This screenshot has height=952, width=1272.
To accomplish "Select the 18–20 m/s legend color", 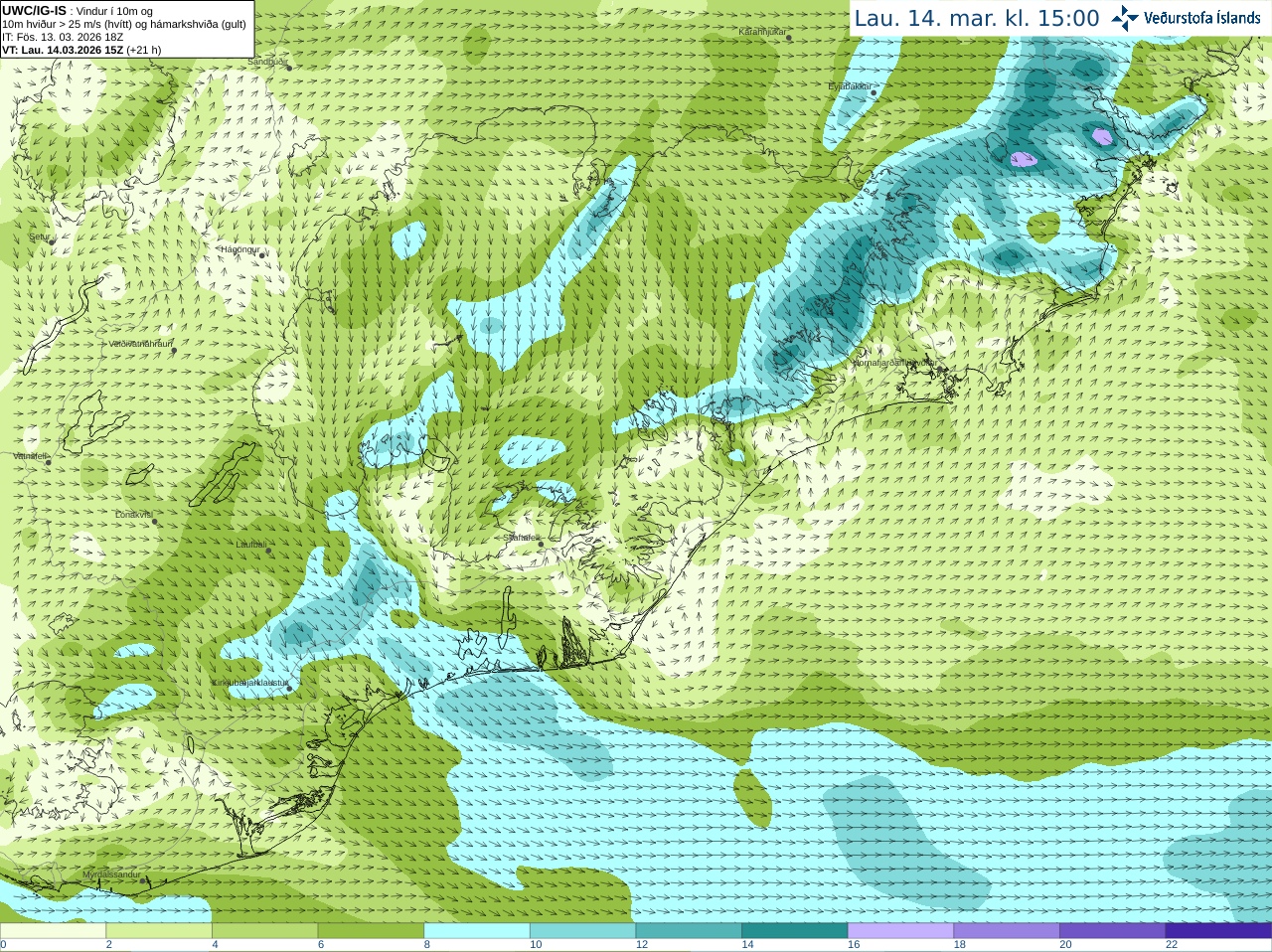I will [x=1007, y=931].
